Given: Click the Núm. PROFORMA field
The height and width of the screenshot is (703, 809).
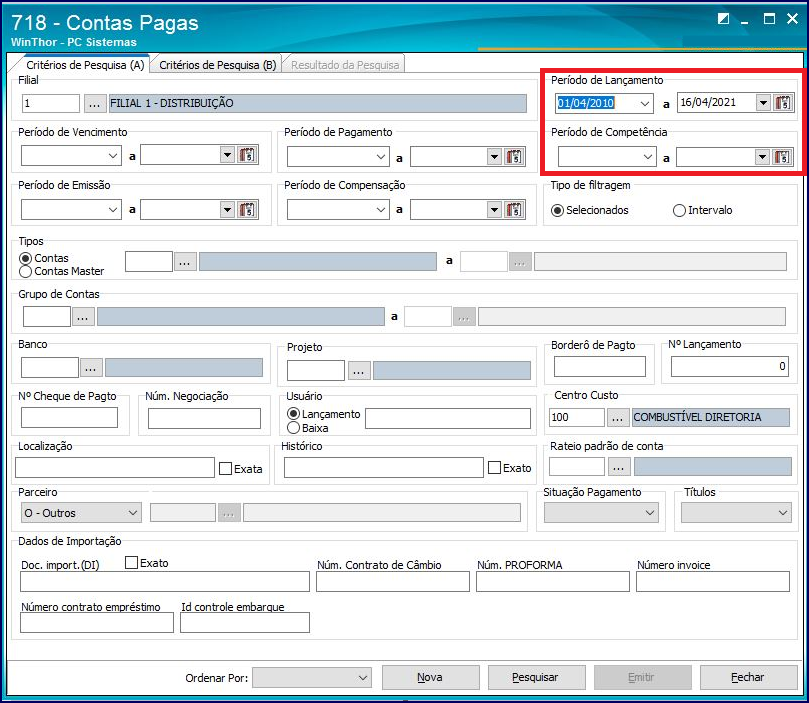Looking at the screenshot, I should (x=553, y=581).
